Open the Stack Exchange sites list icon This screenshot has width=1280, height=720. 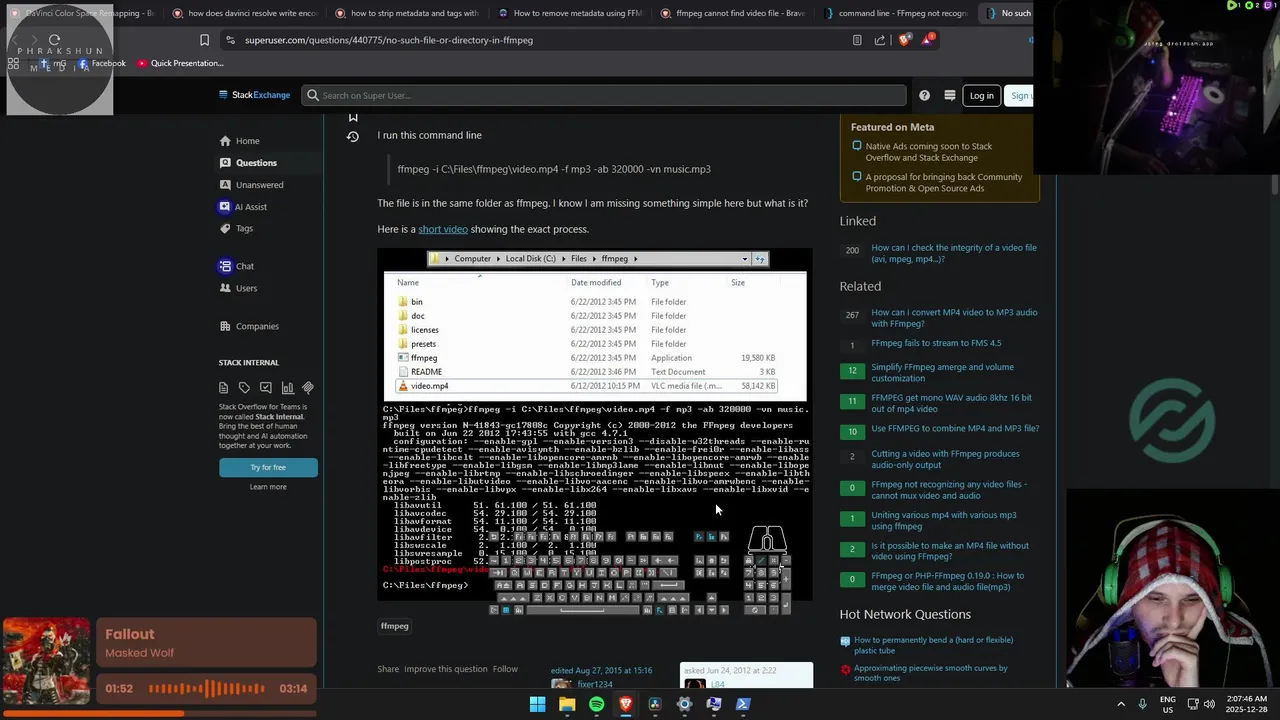[x=950, y=95]
